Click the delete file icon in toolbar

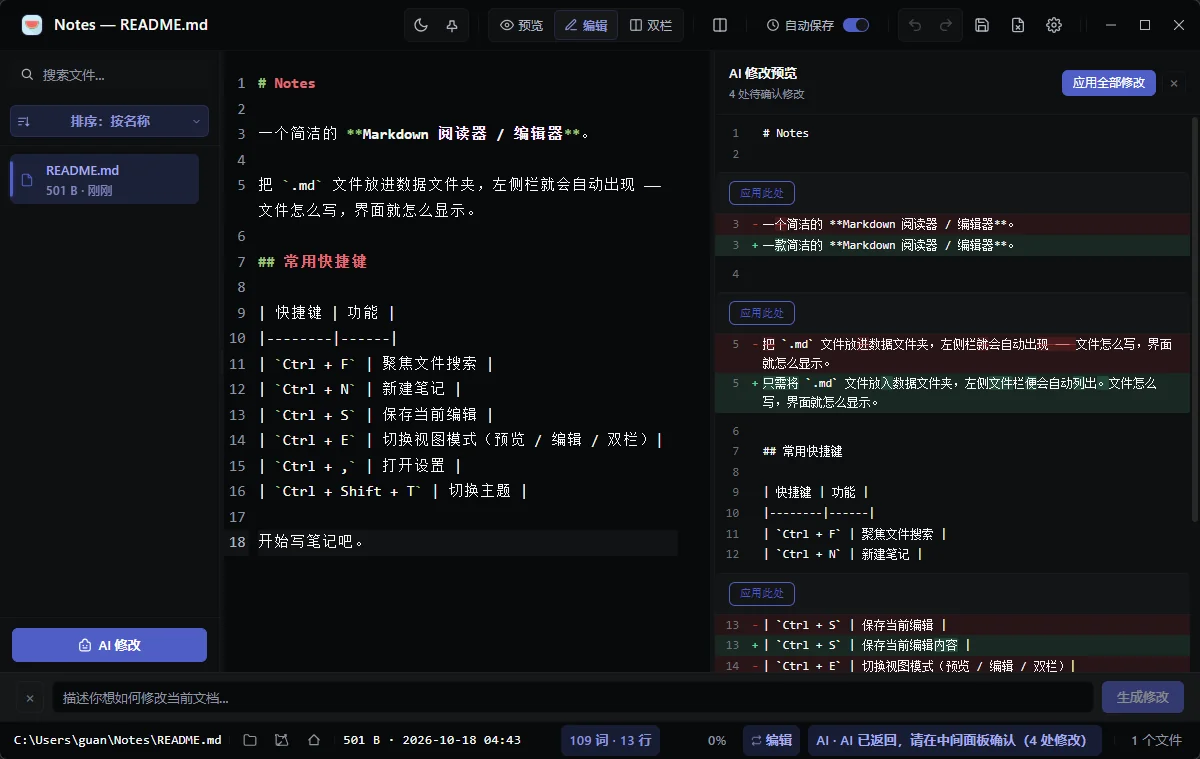1018,25
